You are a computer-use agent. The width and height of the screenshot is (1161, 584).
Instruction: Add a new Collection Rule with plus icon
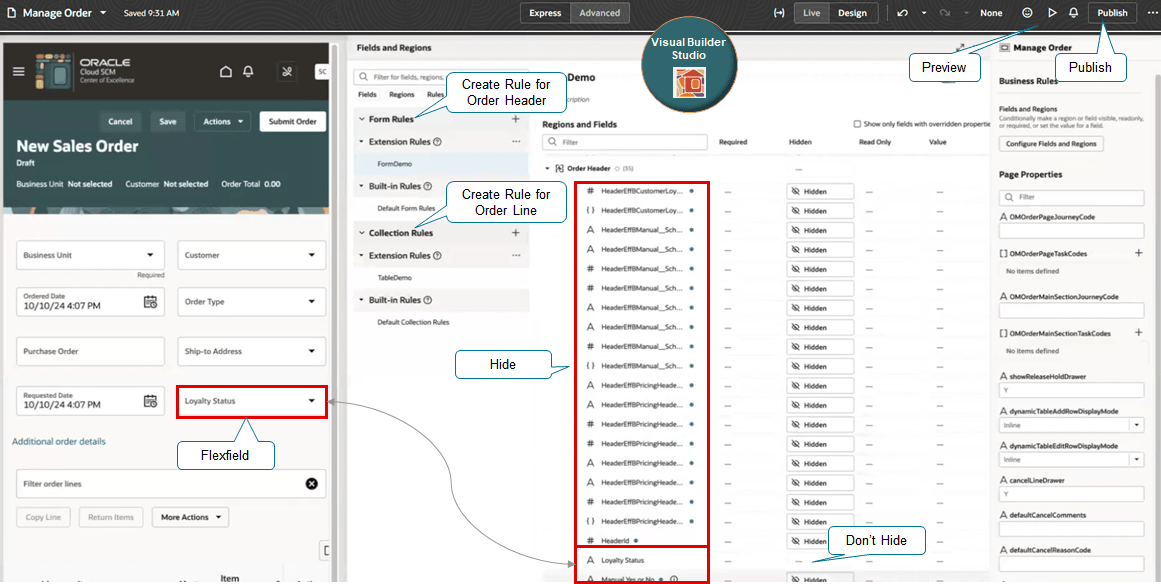coord(516,232)
